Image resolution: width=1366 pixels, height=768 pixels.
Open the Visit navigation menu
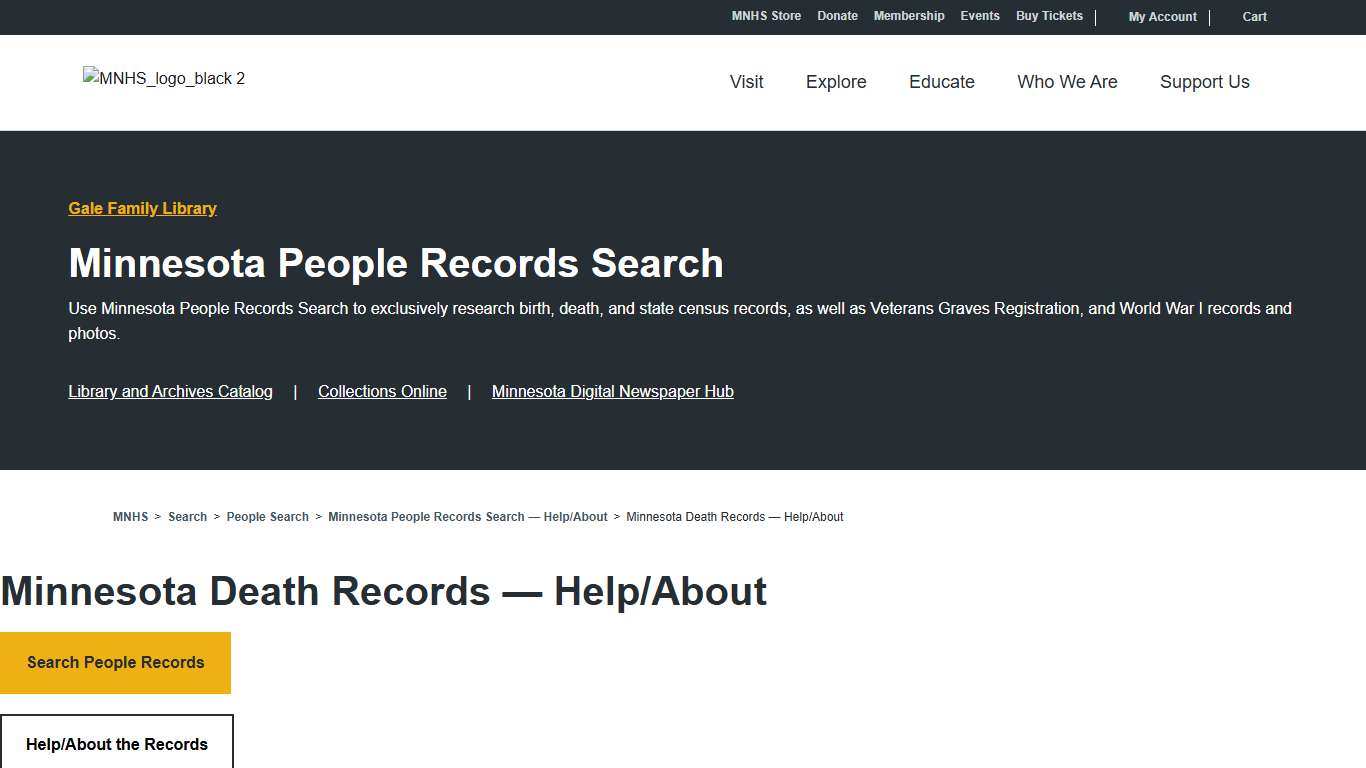(x=746, y=82)
